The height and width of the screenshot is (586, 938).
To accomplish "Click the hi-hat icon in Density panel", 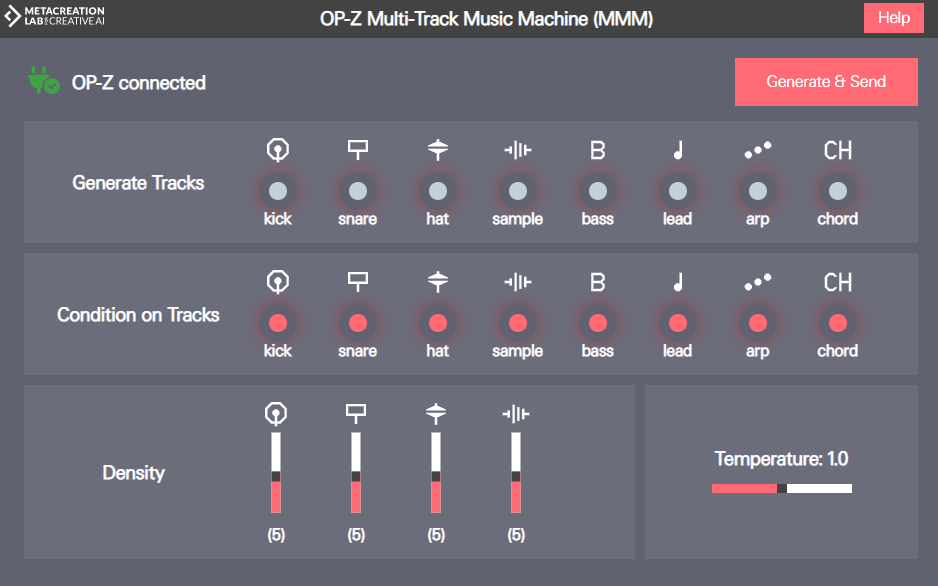I will pos(436,413).
